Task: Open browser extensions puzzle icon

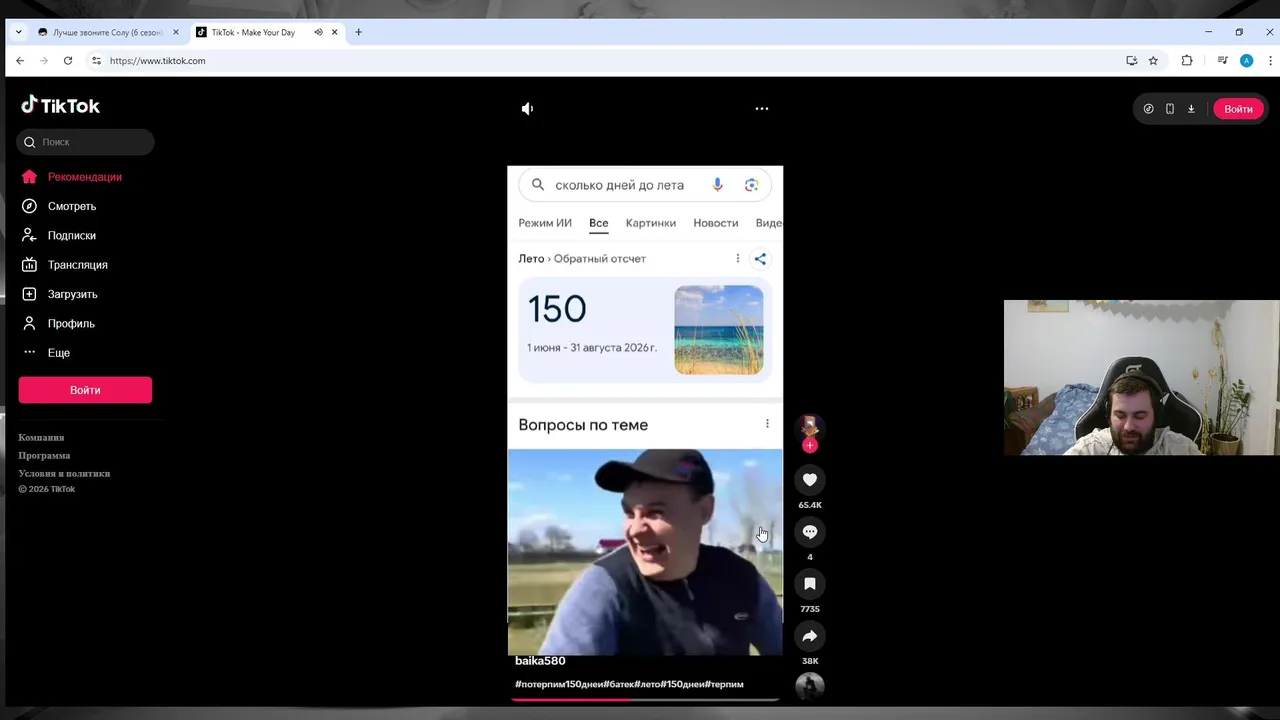Action: (1187, 61)
